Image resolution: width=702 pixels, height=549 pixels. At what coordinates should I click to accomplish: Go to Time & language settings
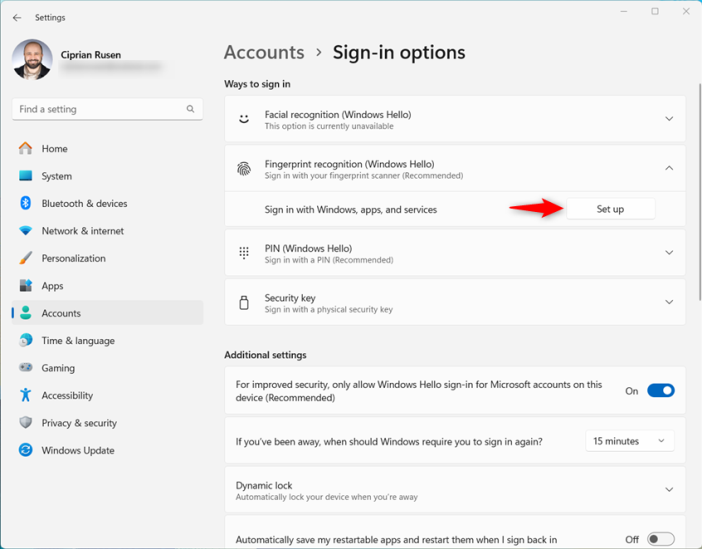[78, 340]
